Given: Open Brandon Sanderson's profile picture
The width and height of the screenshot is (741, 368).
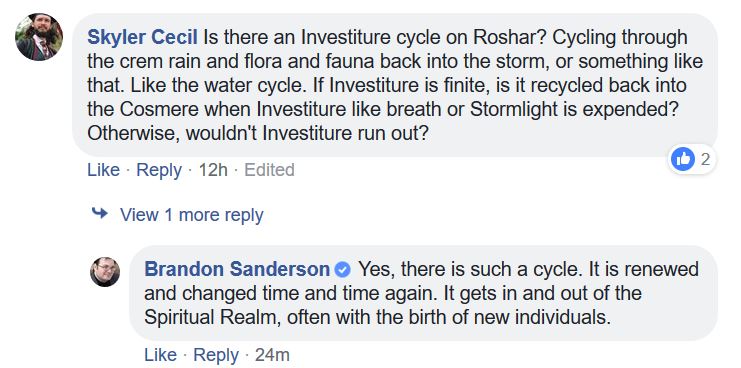Looking at the screenshot, I should pyautogui.click(x=105, y=272).
